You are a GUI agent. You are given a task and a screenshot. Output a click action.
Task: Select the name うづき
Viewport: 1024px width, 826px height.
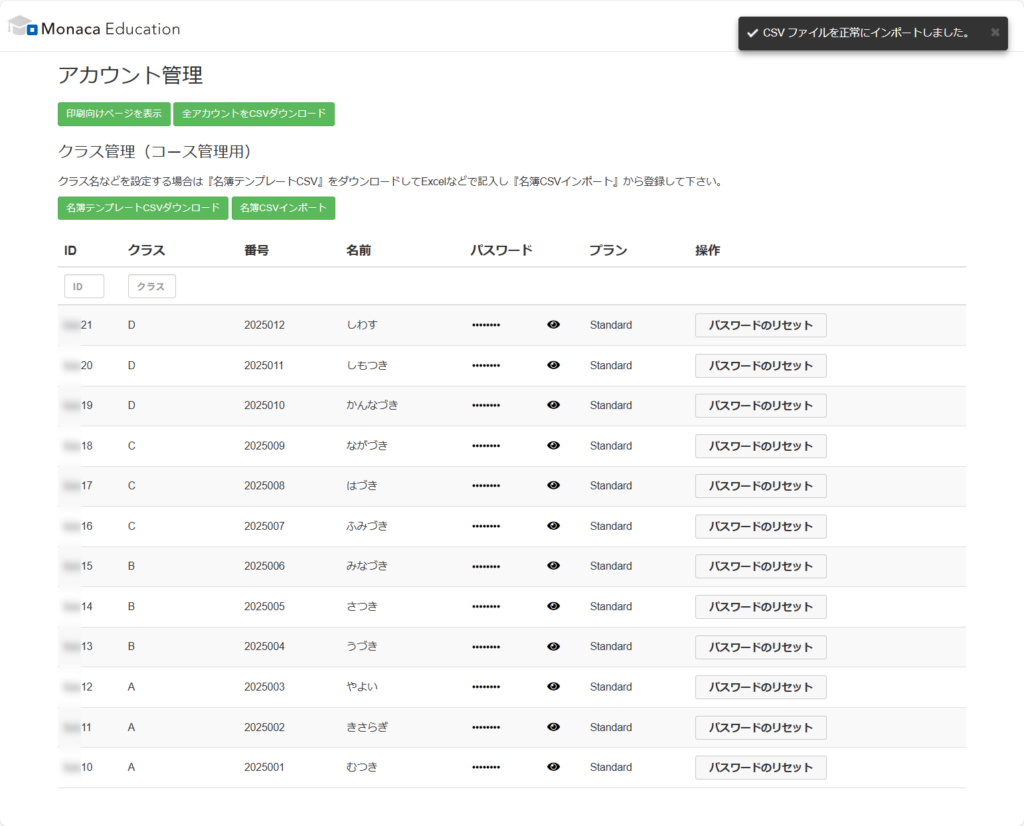coord(362,646)
